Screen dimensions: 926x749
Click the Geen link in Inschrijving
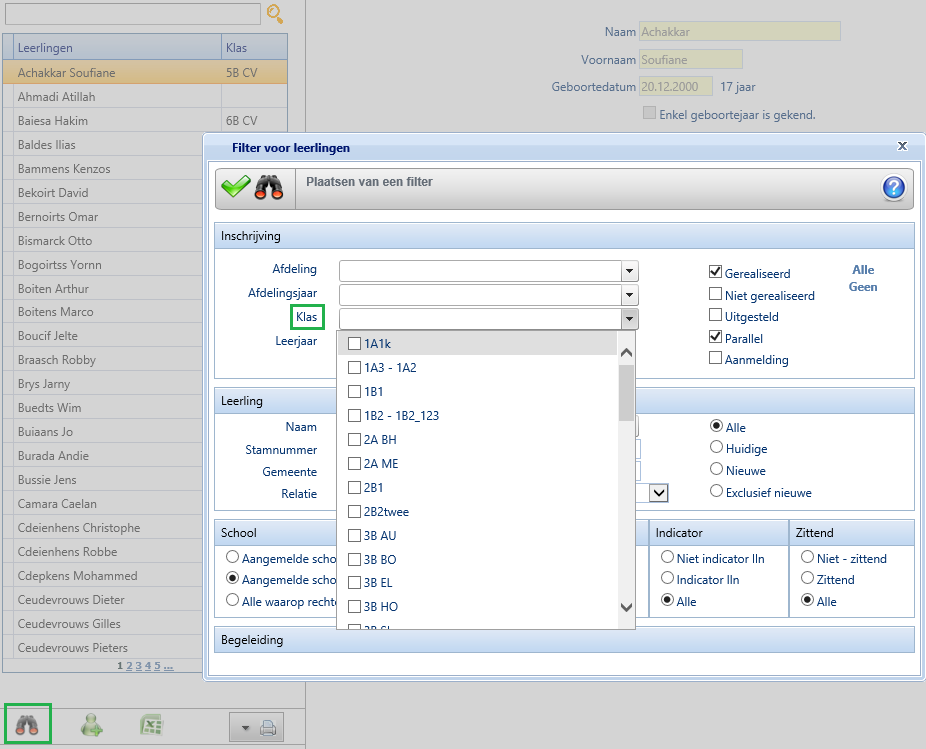(862, 287)
